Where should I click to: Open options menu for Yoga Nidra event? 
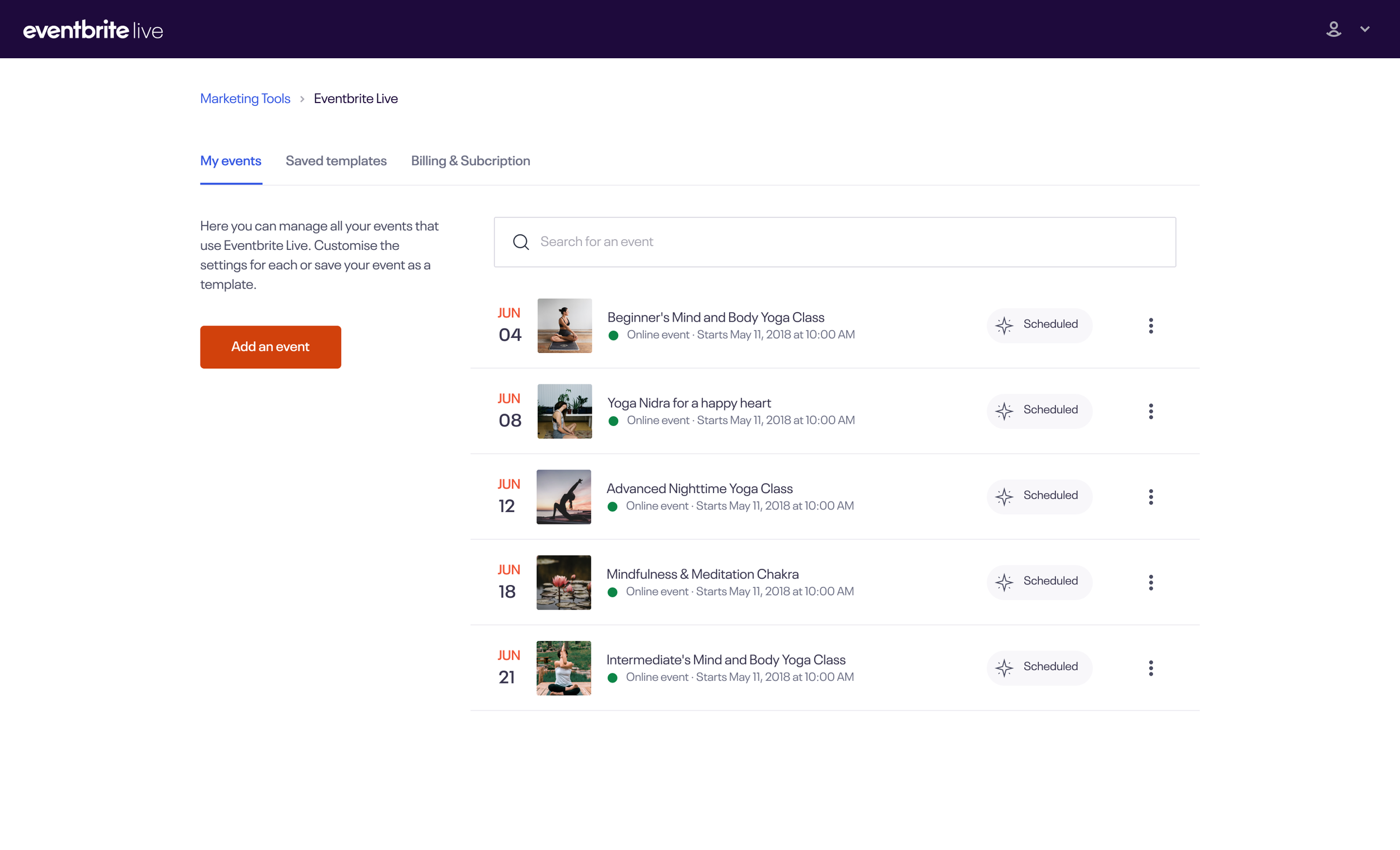click(x=1151, y=411)
